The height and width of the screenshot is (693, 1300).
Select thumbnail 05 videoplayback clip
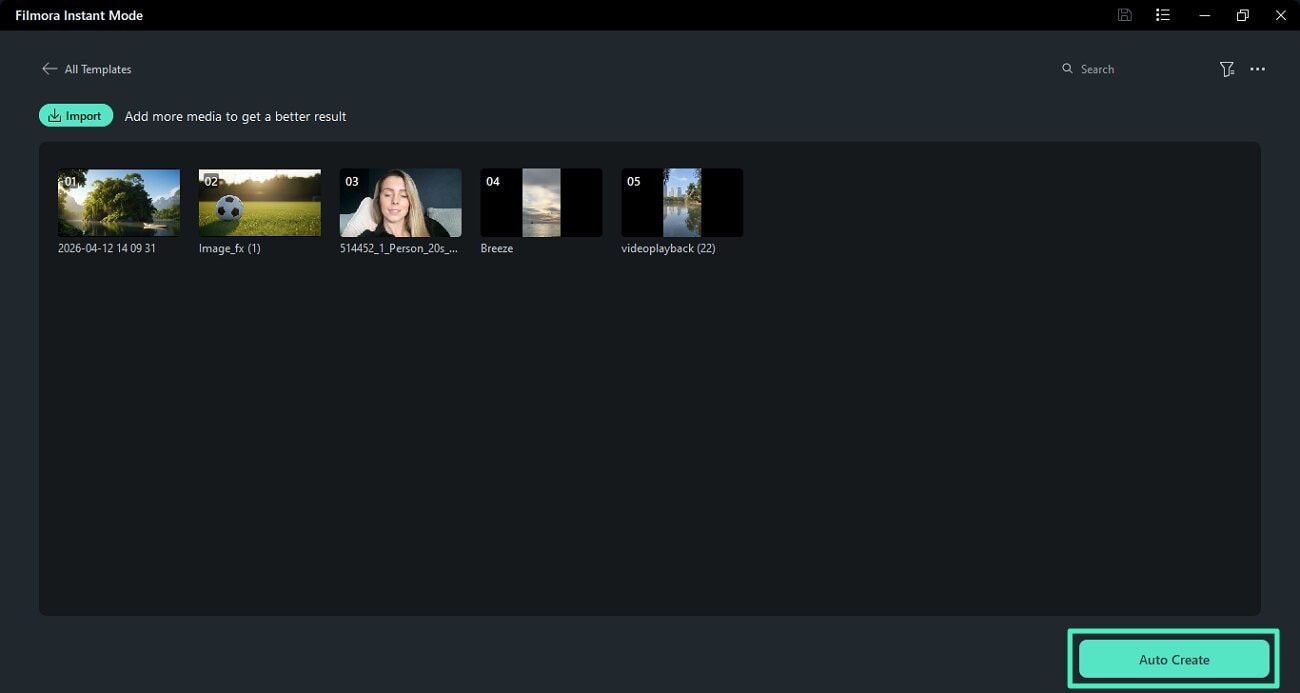[x=682, y=202]
